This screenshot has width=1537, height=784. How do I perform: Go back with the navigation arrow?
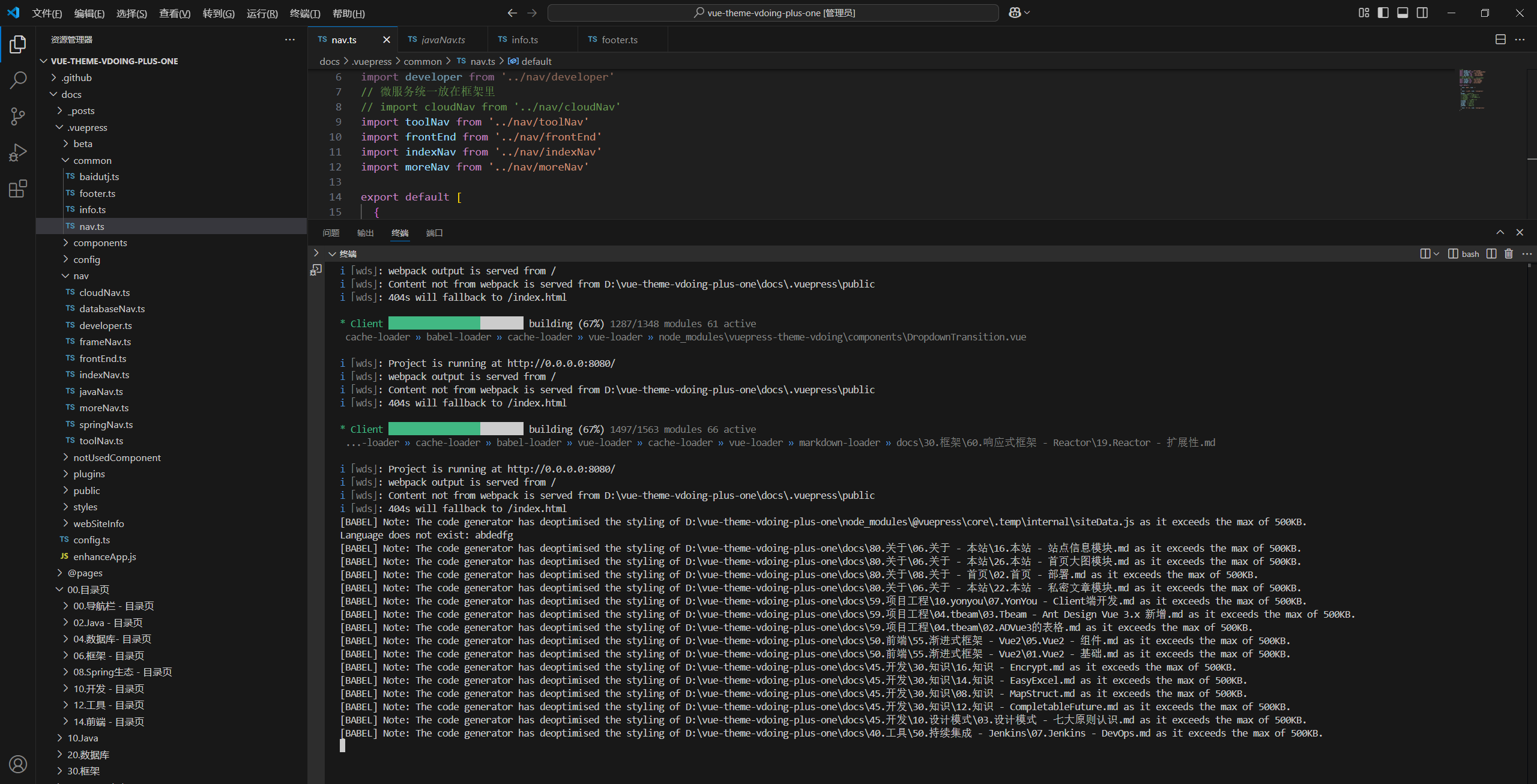[x=512, y=13]
